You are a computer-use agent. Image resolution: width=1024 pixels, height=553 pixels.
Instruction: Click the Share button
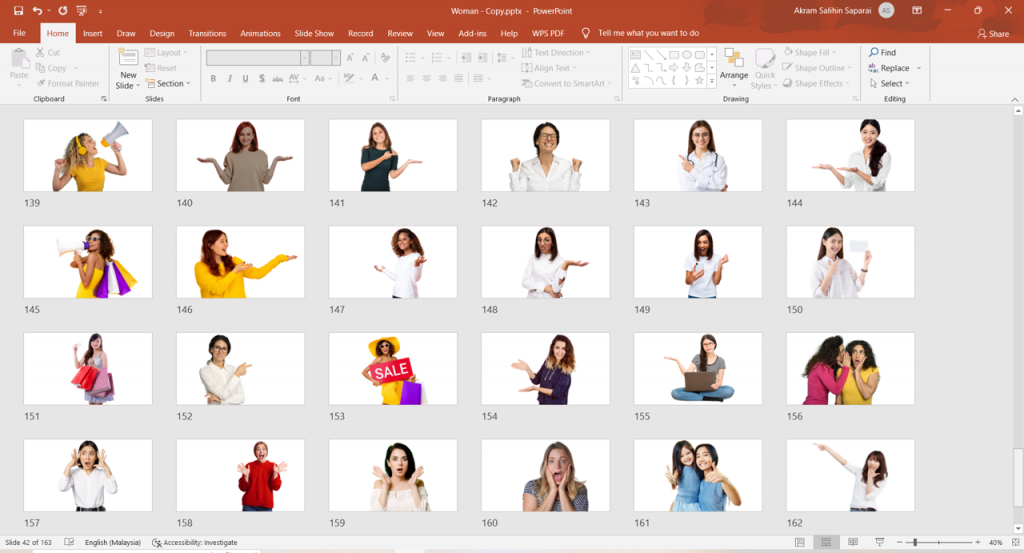point(992,33)
